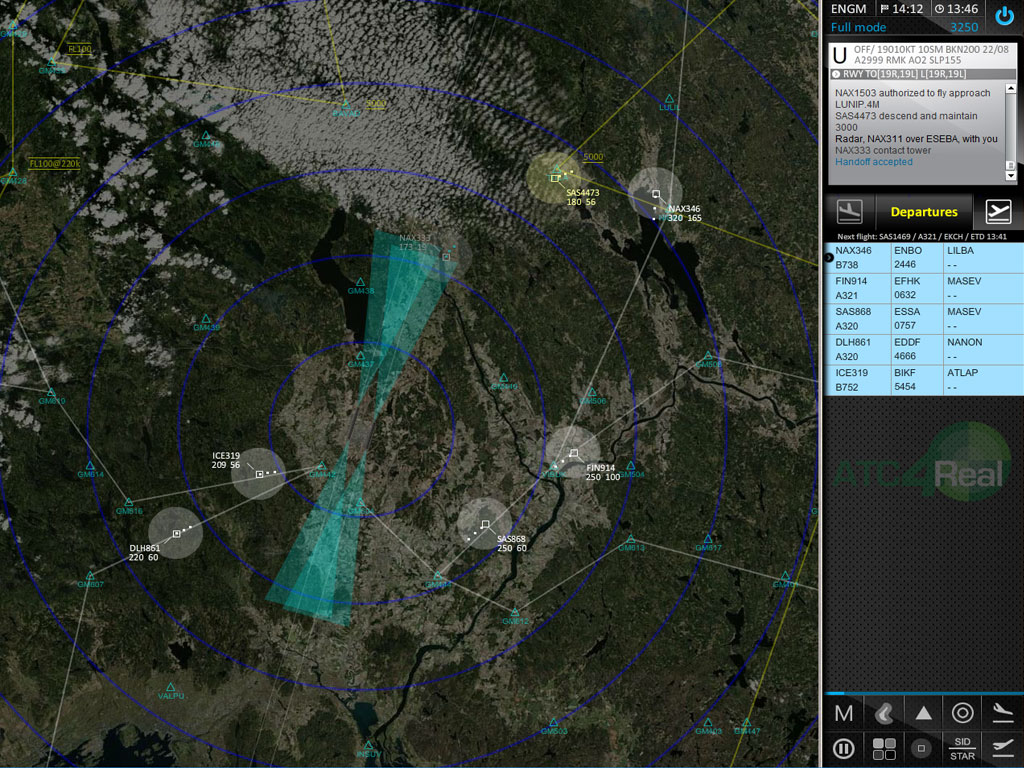Toggle the M map mode button
Image resolution: width=1024 pixels, height=768 pixels.
pos(844,713)
